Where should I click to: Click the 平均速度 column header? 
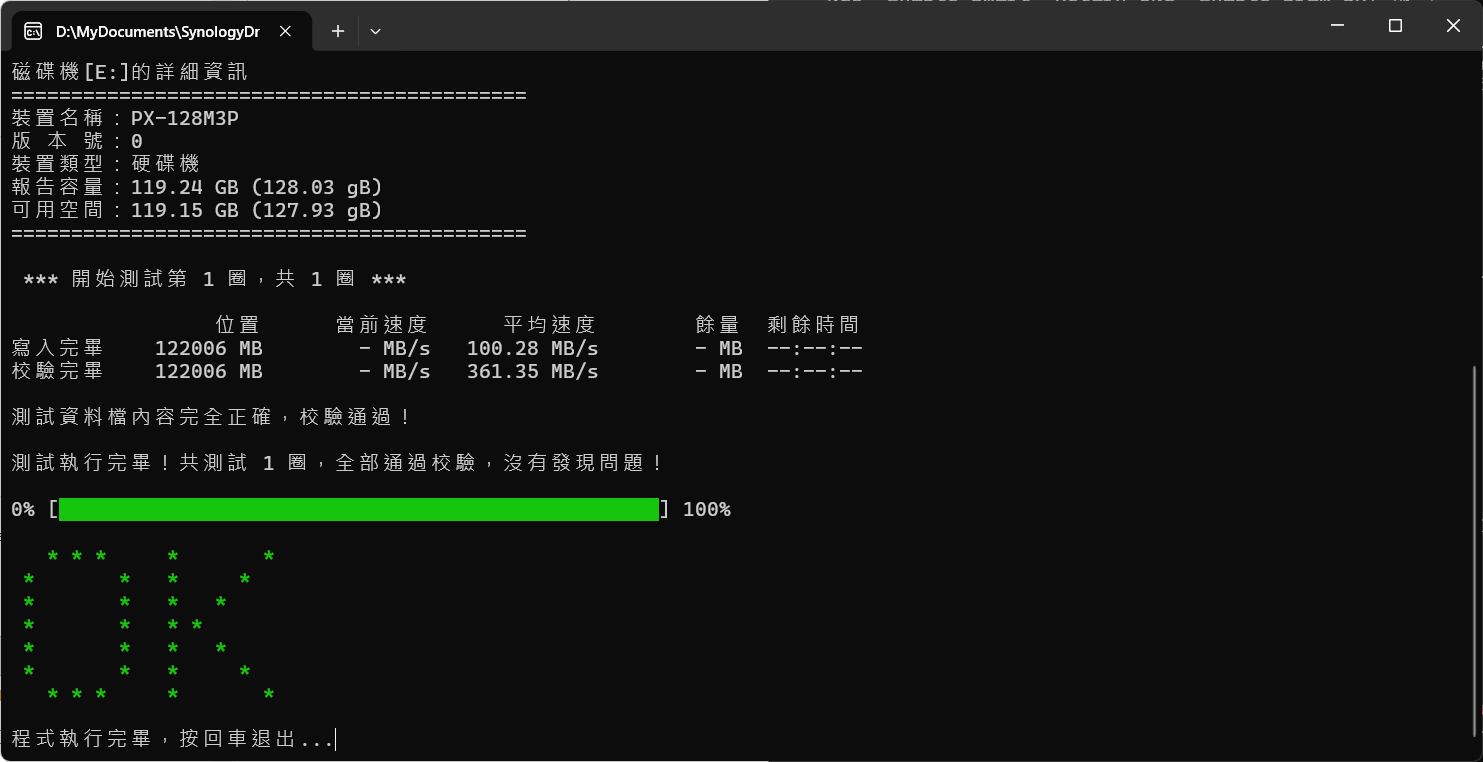(x=550, y=325)
